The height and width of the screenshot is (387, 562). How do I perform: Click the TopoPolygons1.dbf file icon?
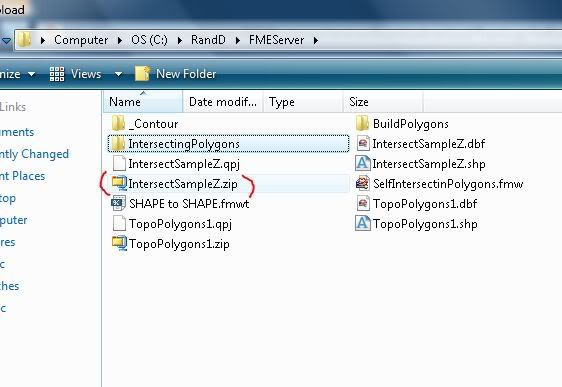click(x=363, y=204)
